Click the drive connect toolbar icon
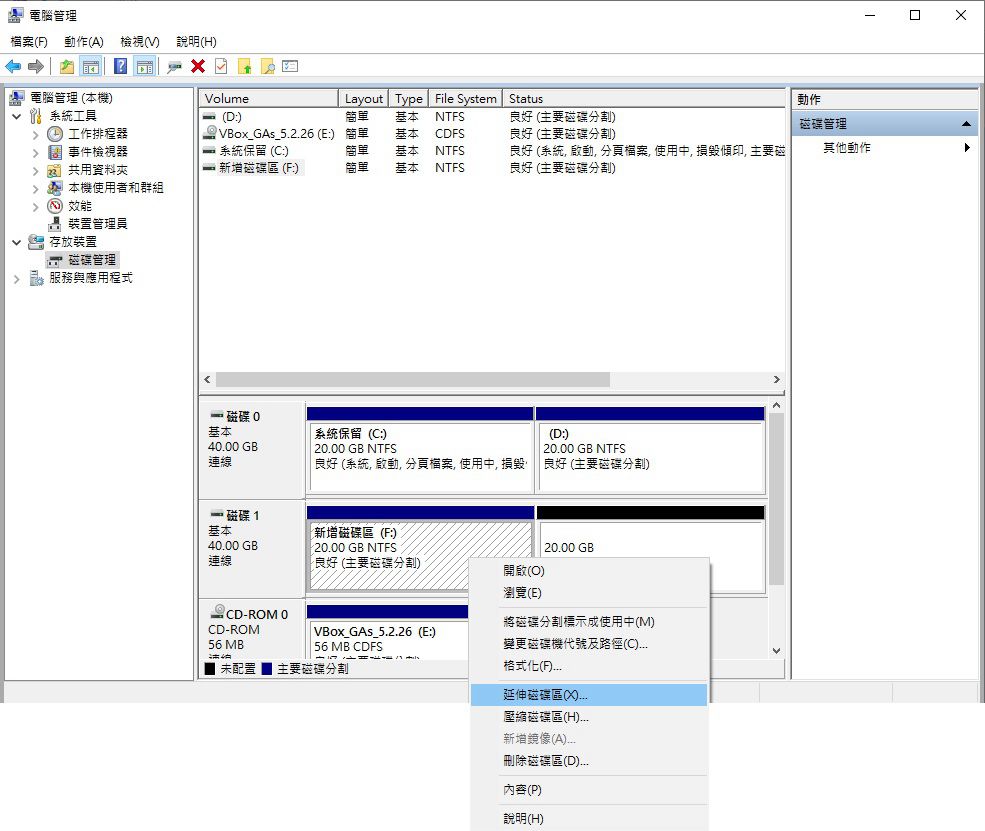 tap(174, 67)
